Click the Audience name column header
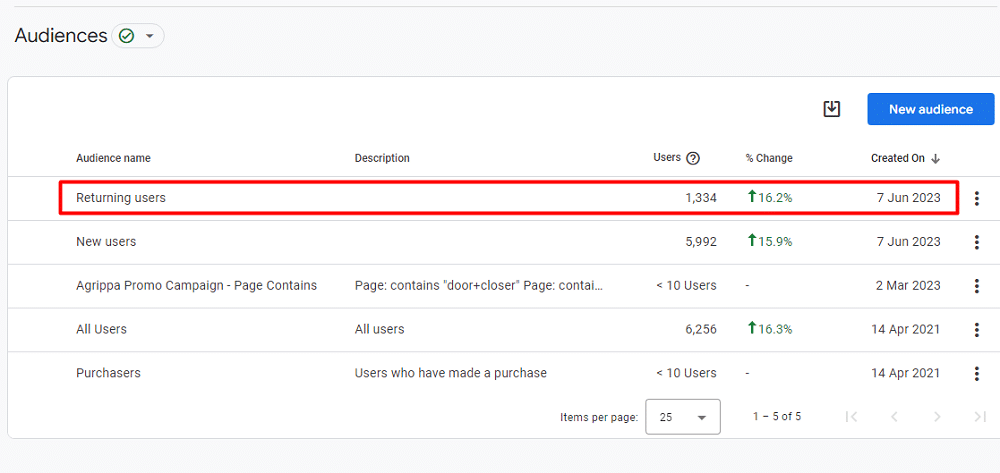 (113, 158)
